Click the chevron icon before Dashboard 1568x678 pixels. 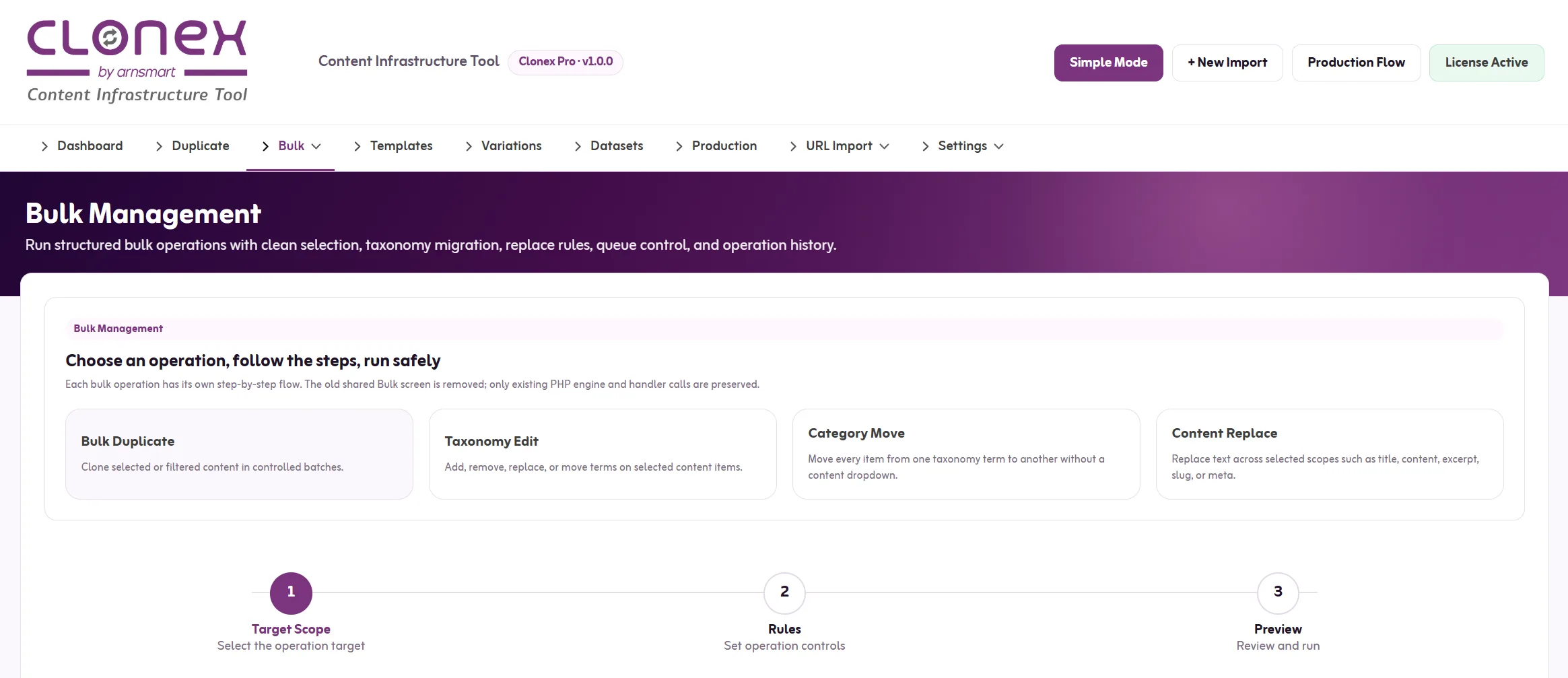coord(44,146)
